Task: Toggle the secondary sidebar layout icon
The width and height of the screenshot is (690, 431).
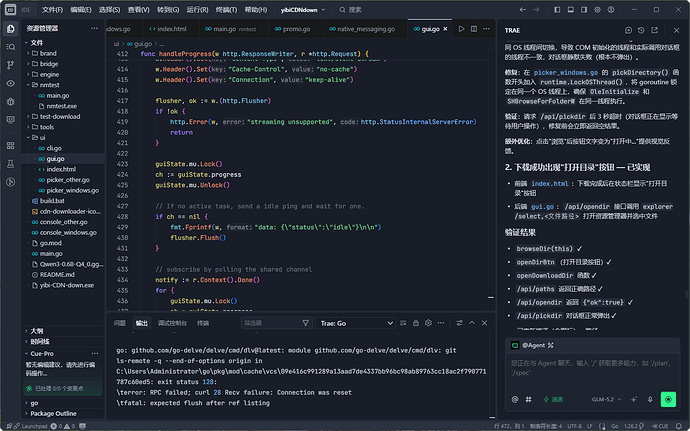Action: pos(584,10)
